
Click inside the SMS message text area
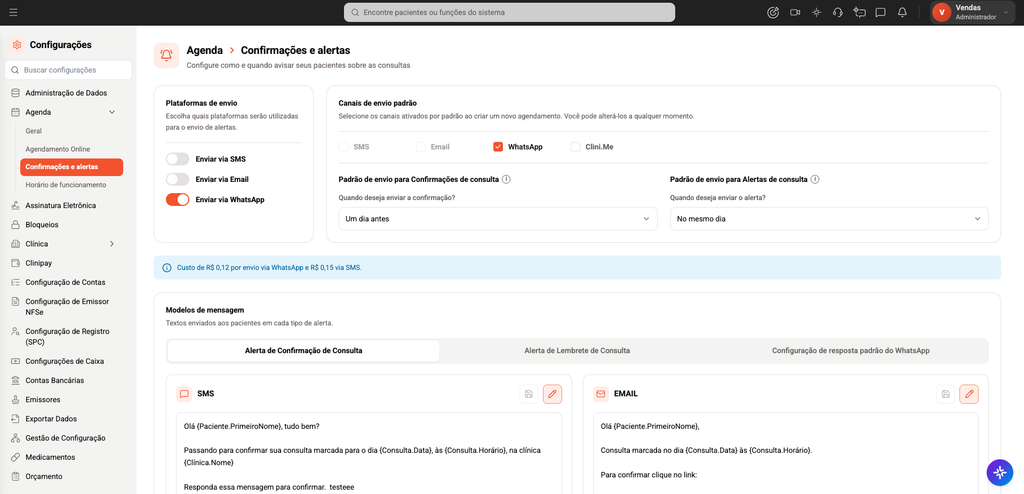coord(369,453)
